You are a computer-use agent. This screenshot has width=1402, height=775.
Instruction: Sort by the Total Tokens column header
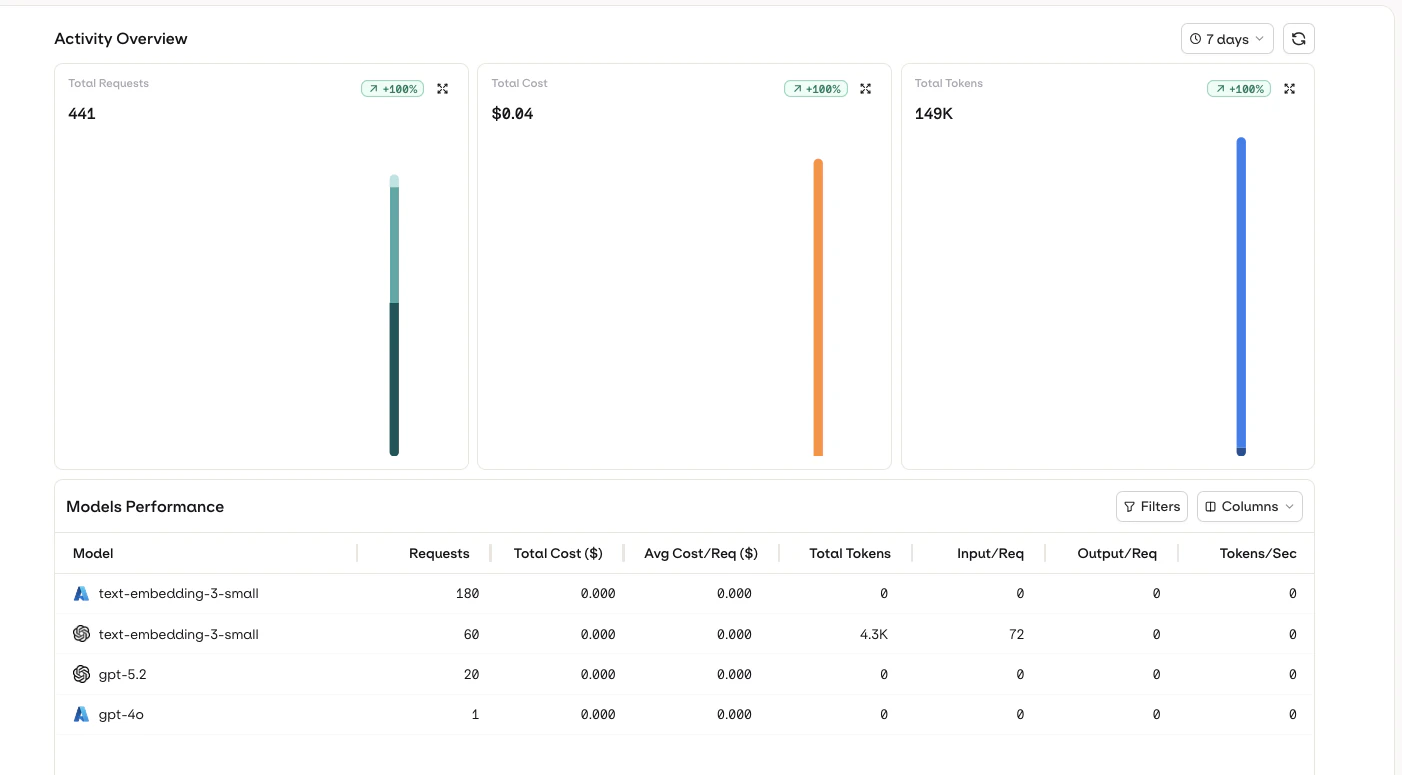pos(850,554)
